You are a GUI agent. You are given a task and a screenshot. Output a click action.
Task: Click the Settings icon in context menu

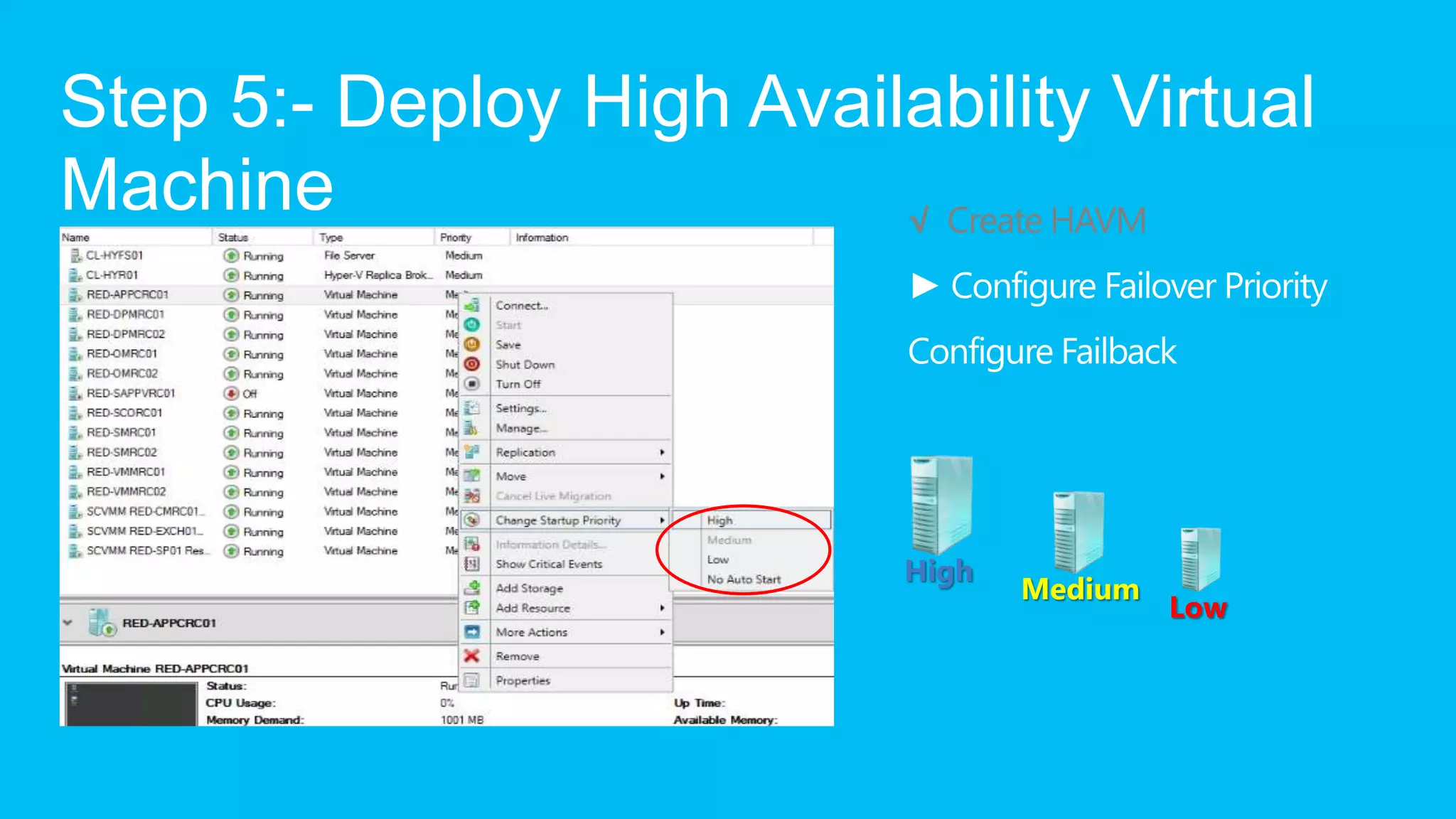point(472,408)
